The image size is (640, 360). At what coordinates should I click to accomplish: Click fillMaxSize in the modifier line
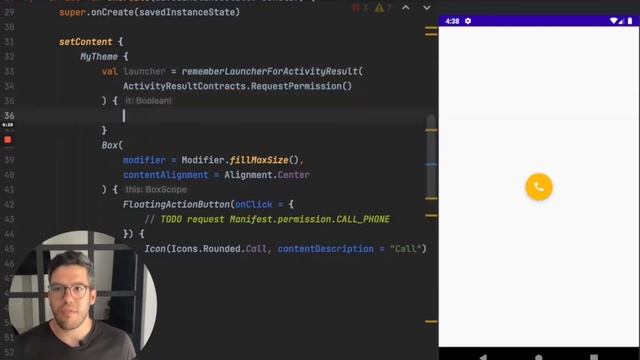259,160
